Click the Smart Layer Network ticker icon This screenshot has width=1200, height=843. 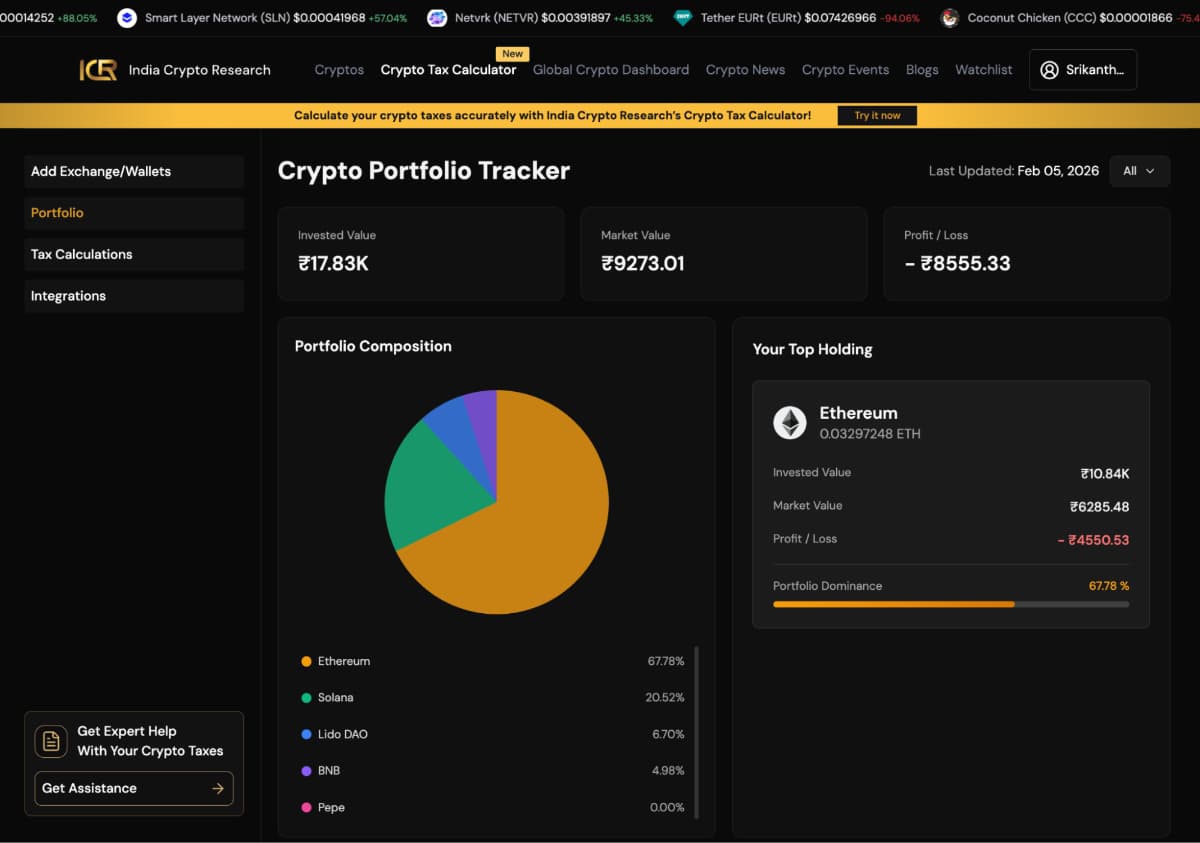(127, 18)
